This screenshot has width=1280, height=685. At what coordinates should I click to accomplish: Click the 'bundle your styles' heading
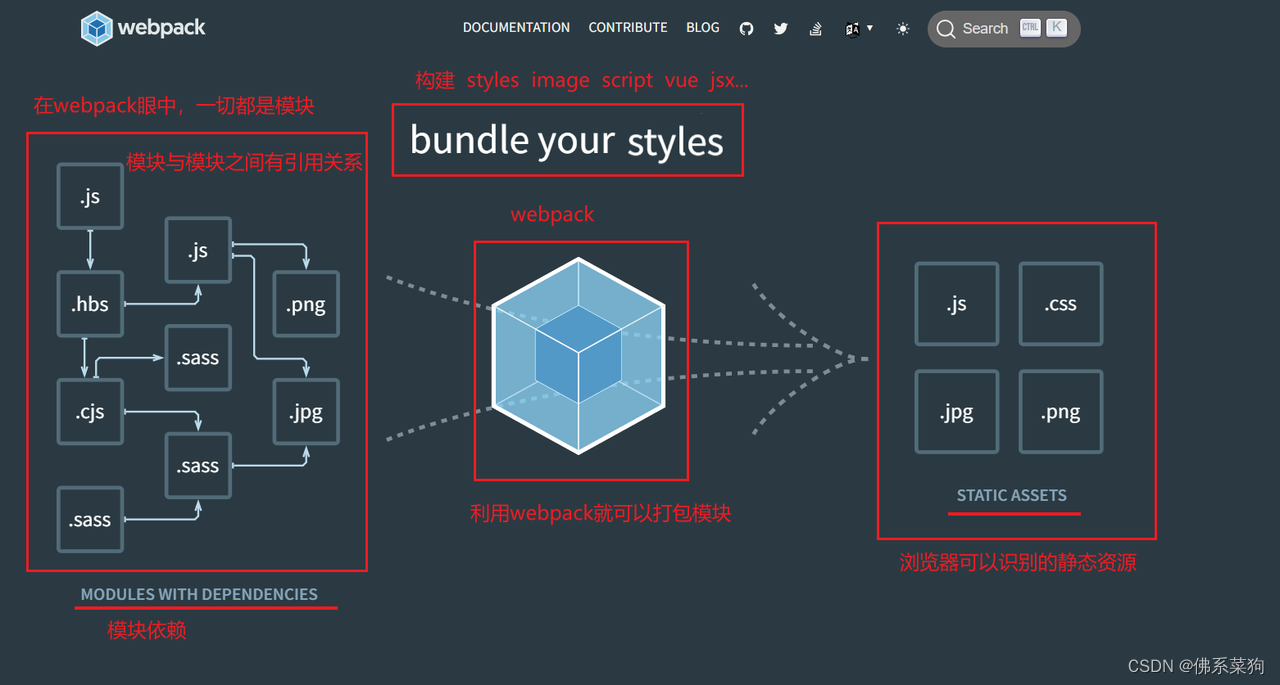(x=567, y=140)
